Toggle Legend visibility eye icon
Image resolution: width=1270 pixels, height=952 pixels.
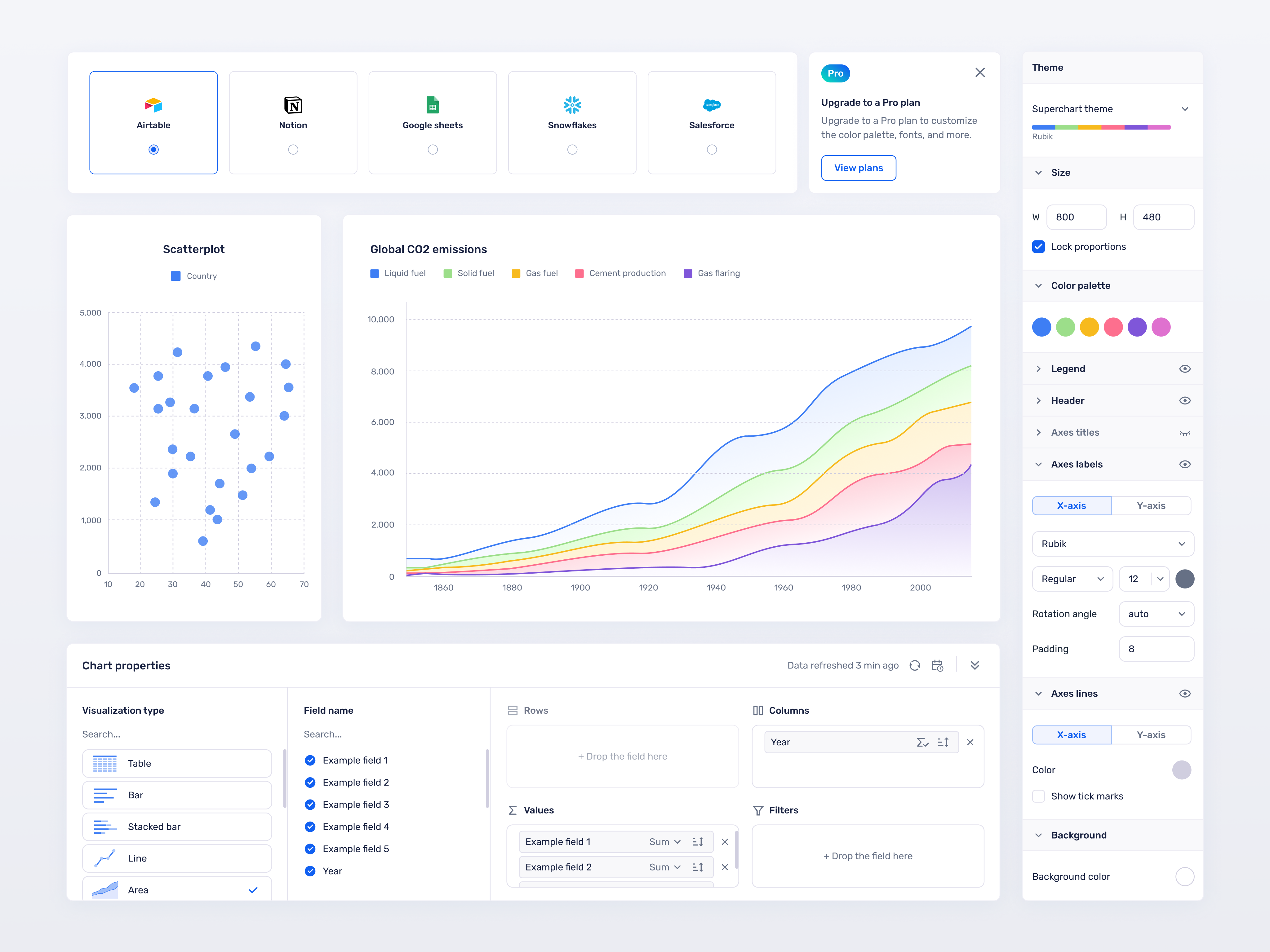click(x=1184, y=368)
